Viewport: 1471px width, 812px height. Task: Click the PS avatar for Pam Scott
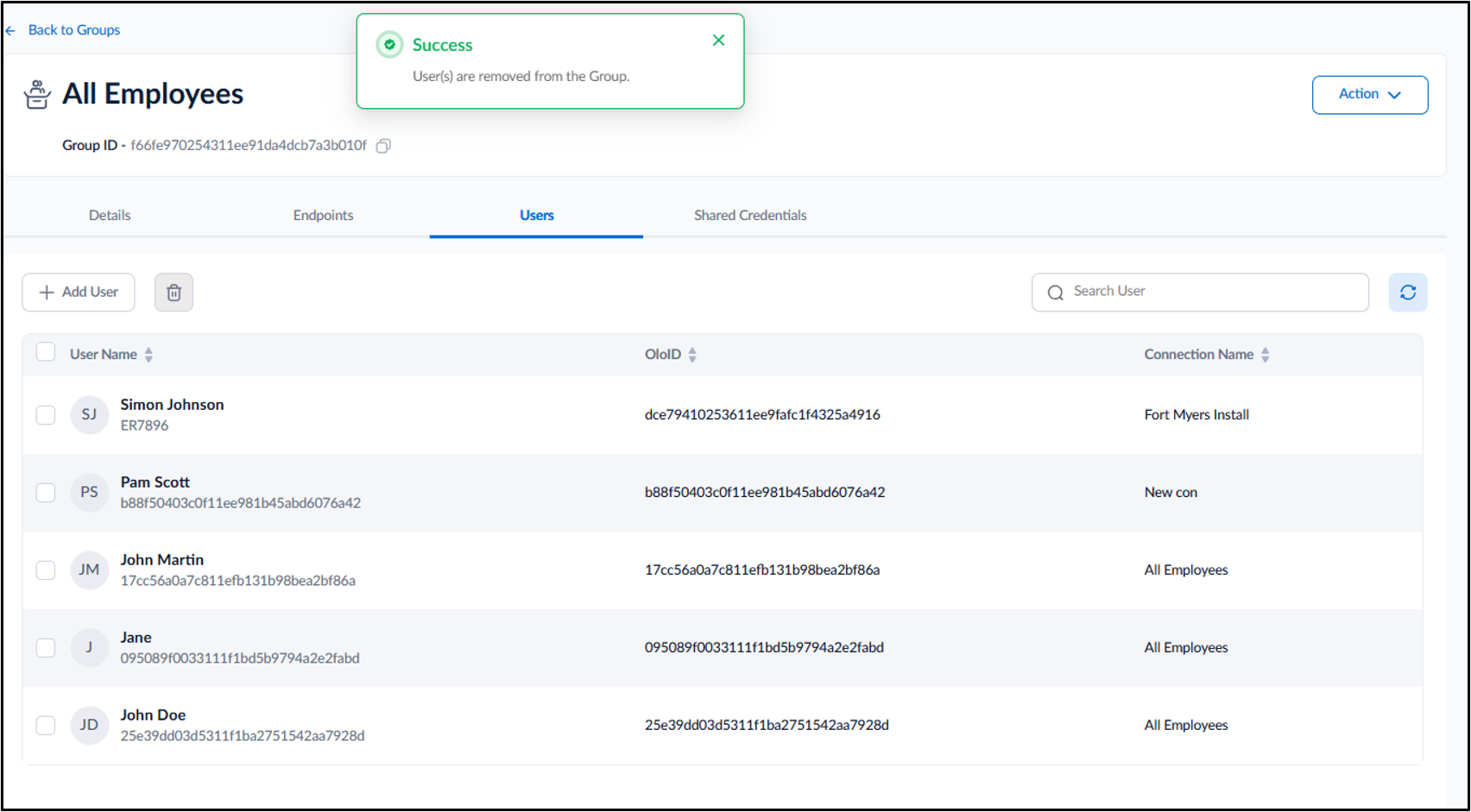(89, 493)
